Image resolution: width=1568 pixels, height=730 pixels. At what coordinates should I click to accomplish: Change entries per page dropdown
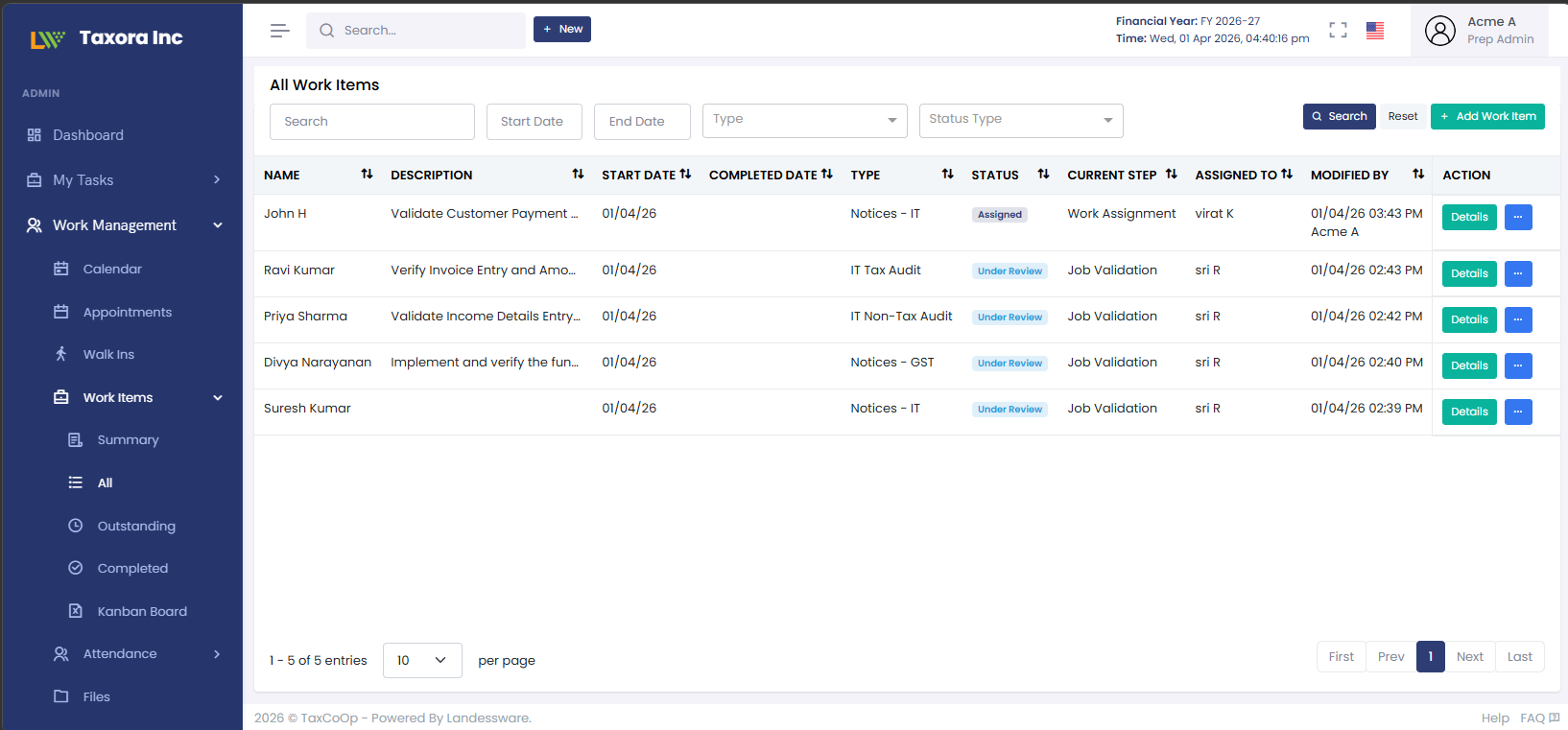pos(422,660)
